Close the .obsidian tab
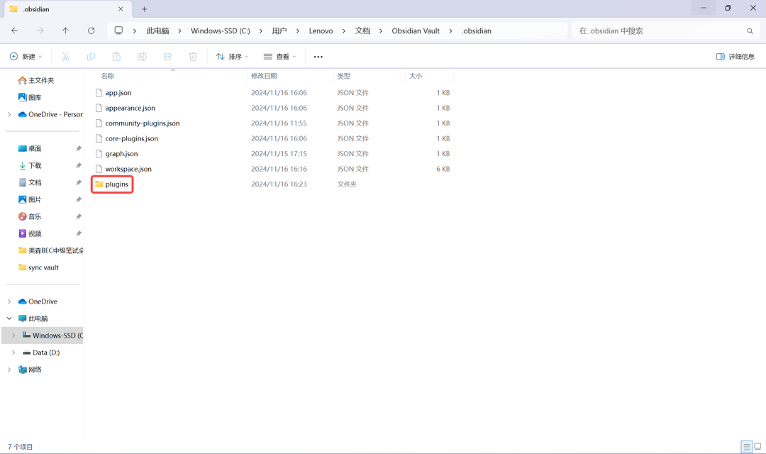Image resolution: width=766 pixels, height=454 pixels. [x=121, y=9]
